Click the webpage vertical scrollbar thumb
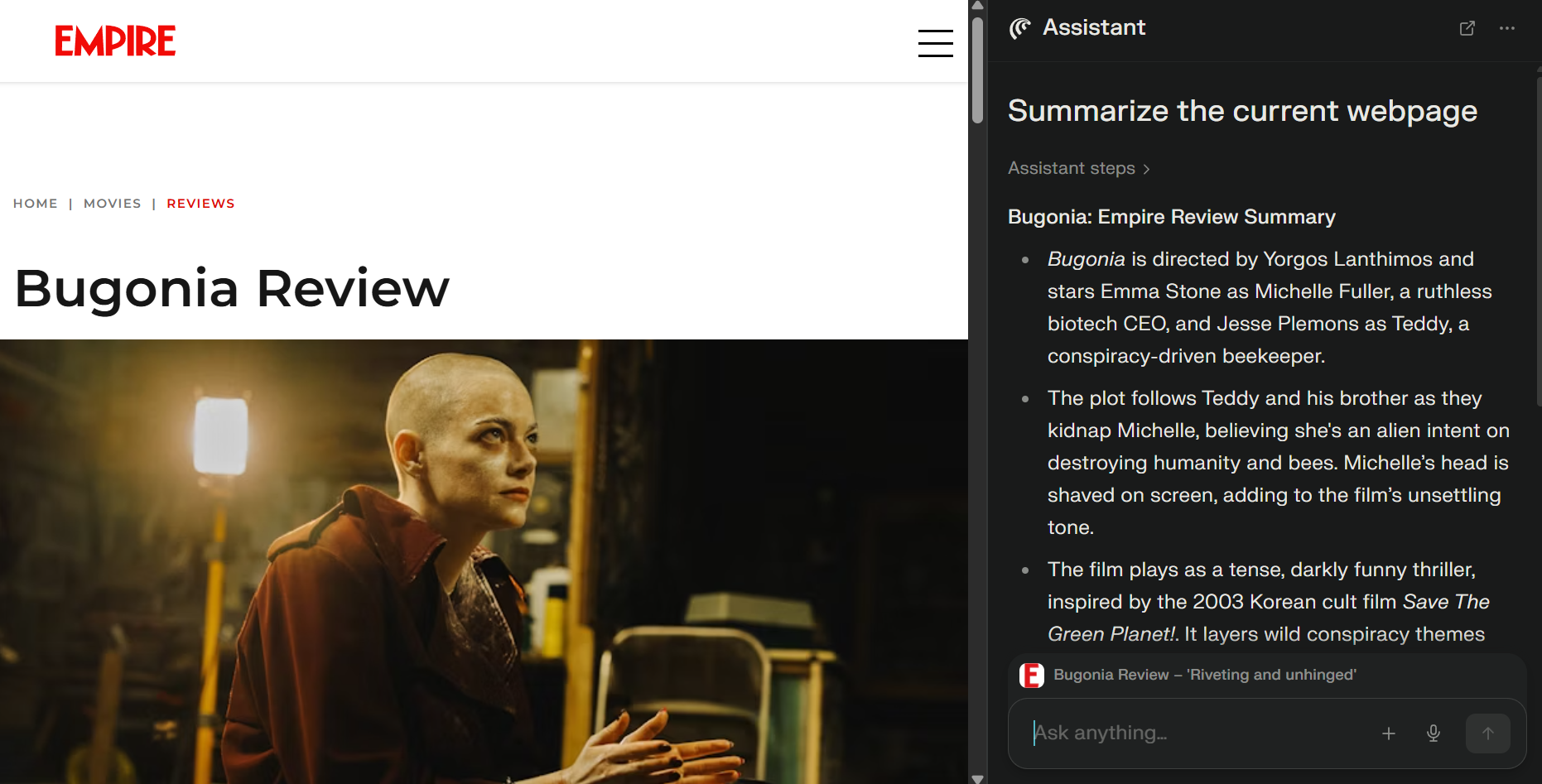The height and width of the screenshot is (784, 1542). coord(977,70)
